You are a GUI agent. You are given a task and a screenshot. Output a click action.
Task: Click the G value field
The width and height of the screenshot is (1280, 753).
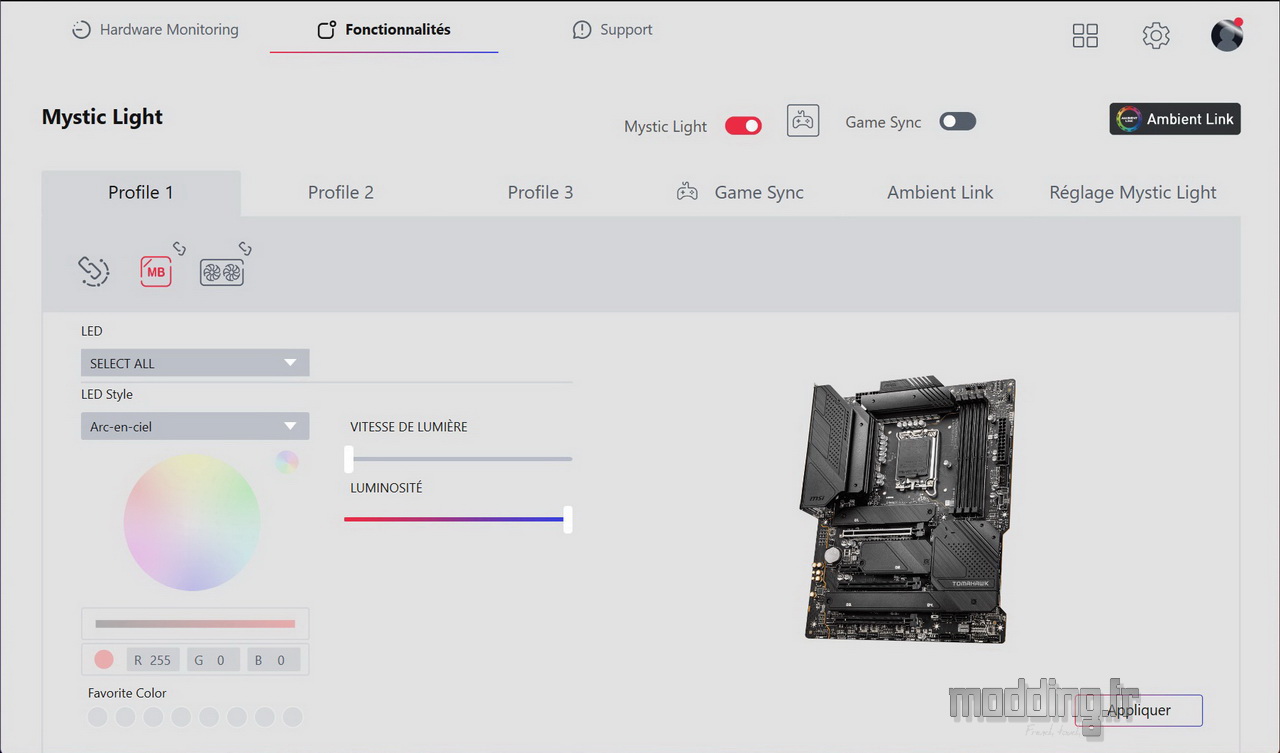(x=213, y=660)
